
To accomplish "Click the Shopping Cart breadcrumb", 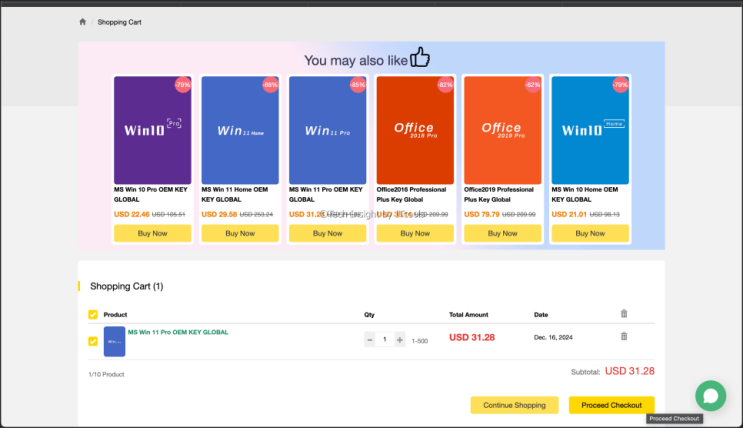I will click(x=119, y=22).
